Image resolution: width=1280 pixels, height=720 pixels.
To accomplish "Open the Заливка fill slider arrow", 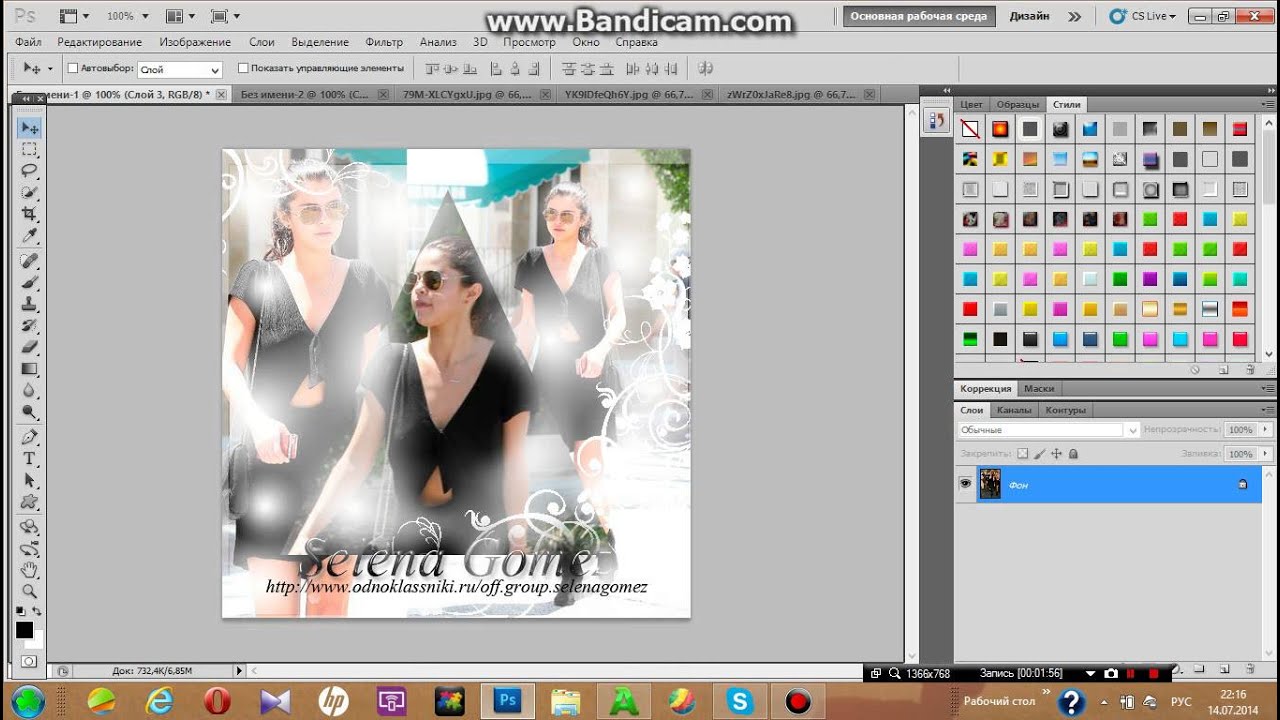I will tap(1266, 454).
